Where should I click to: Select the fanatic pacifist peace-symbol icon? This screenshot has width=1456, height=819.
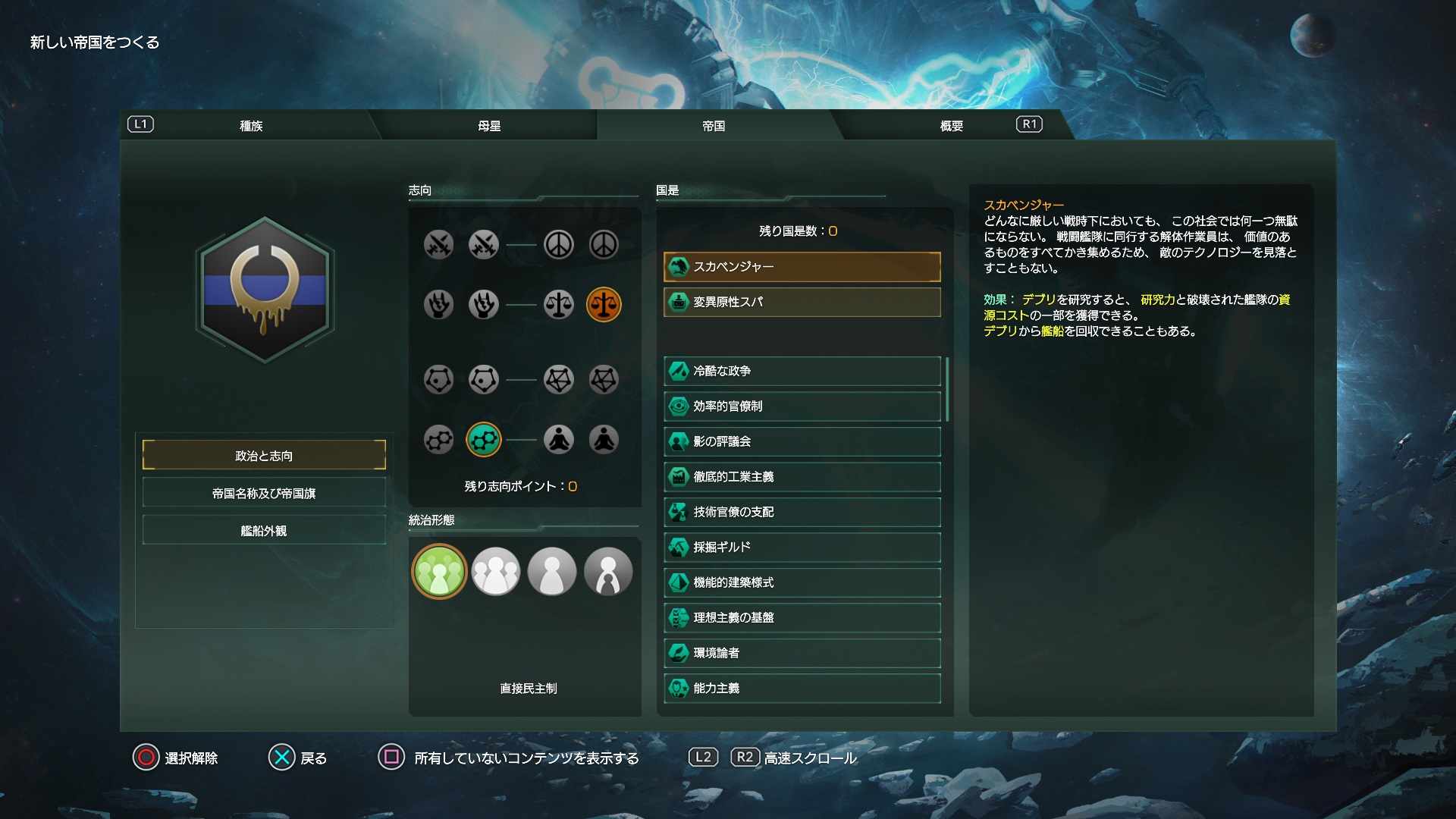(604, 245)
